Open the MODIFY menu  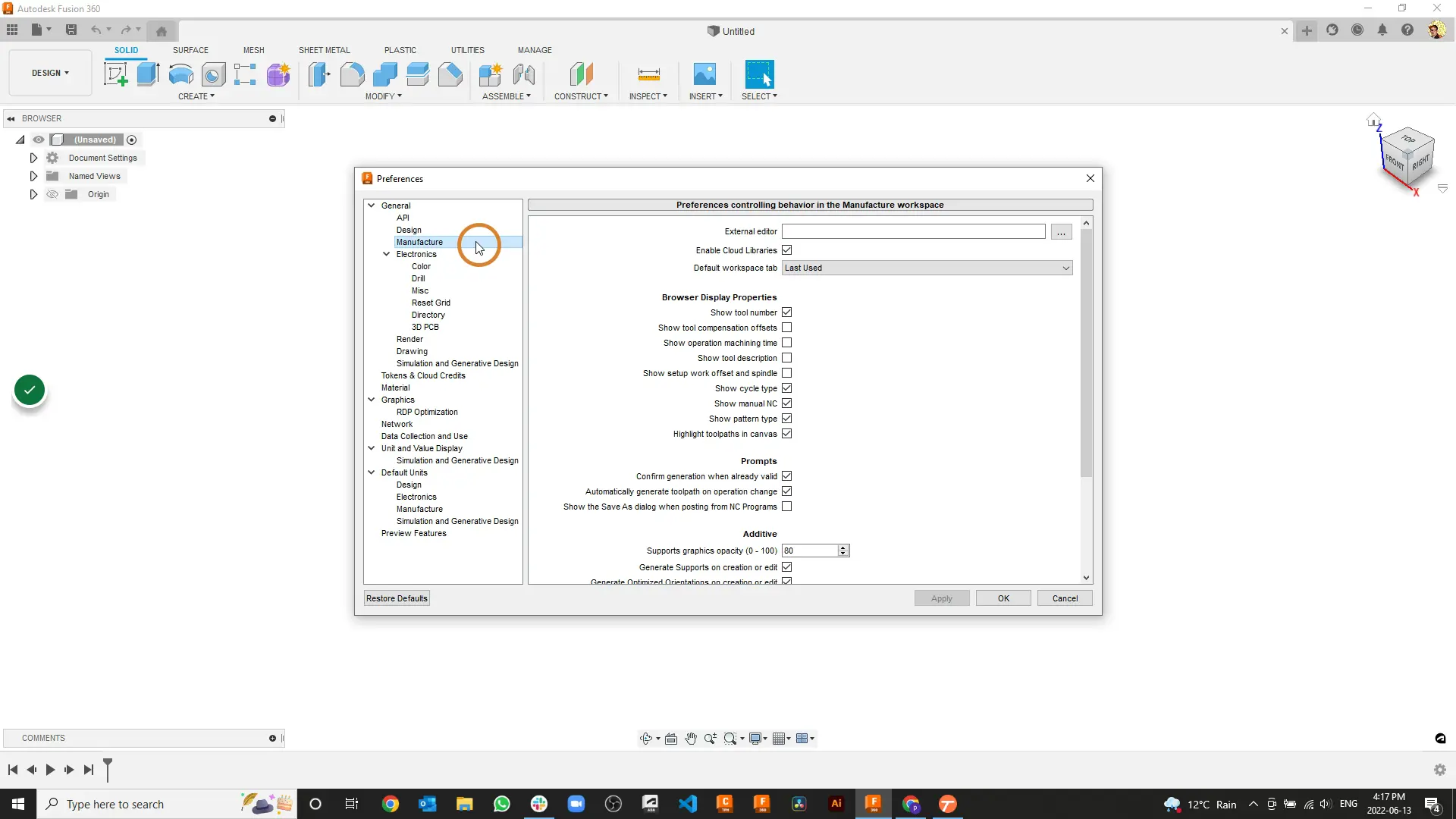[x=383, y=96]
